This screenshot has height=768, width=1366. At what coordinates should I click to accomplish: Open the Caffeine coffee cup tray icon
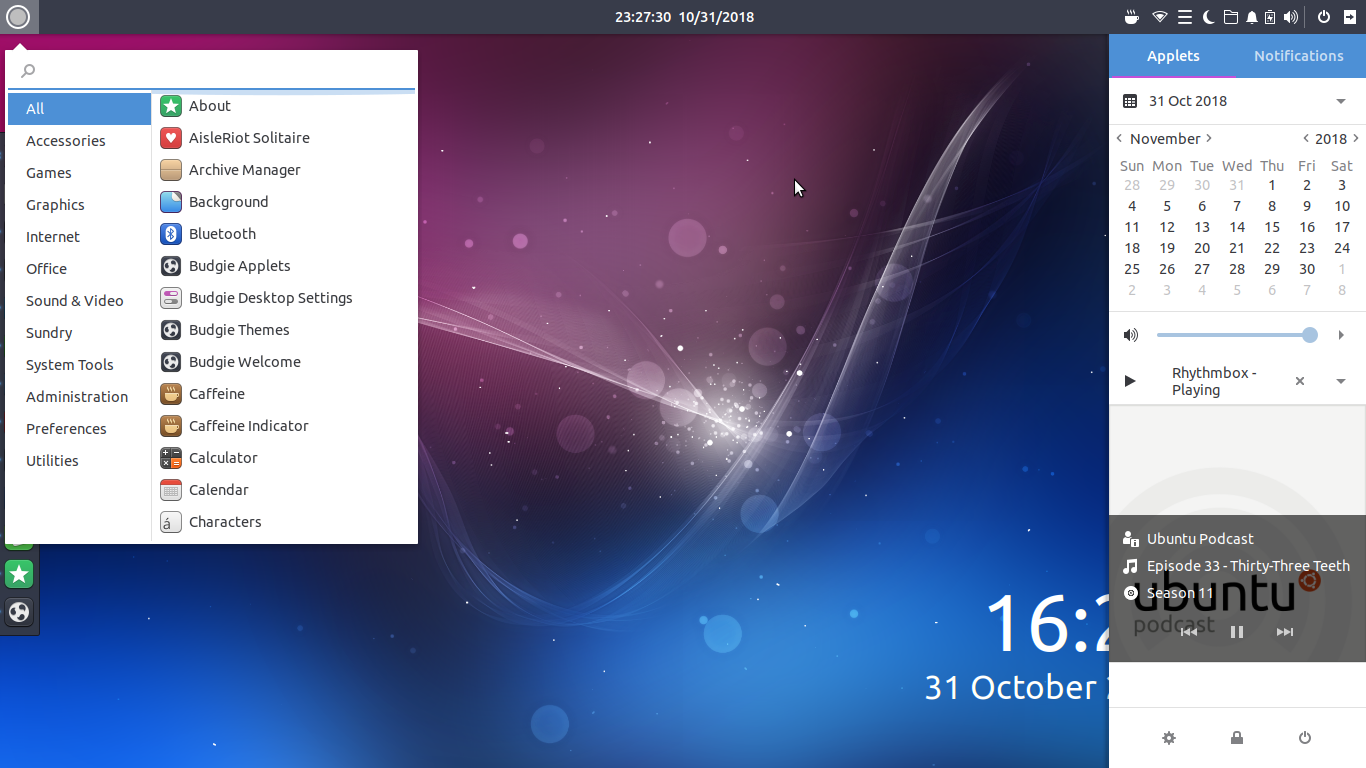1131,16
